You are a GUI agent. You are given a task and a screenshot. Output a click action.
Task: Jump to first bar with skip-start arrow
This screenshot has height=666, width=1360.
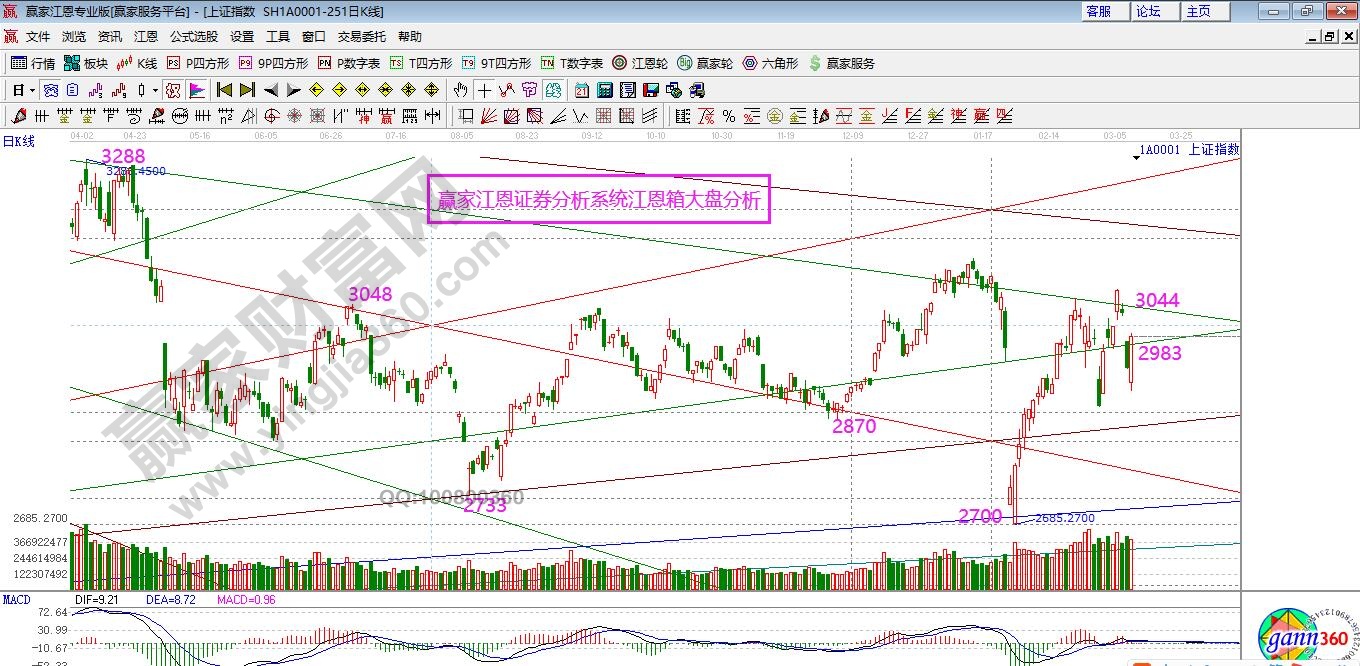click(224, 90)
